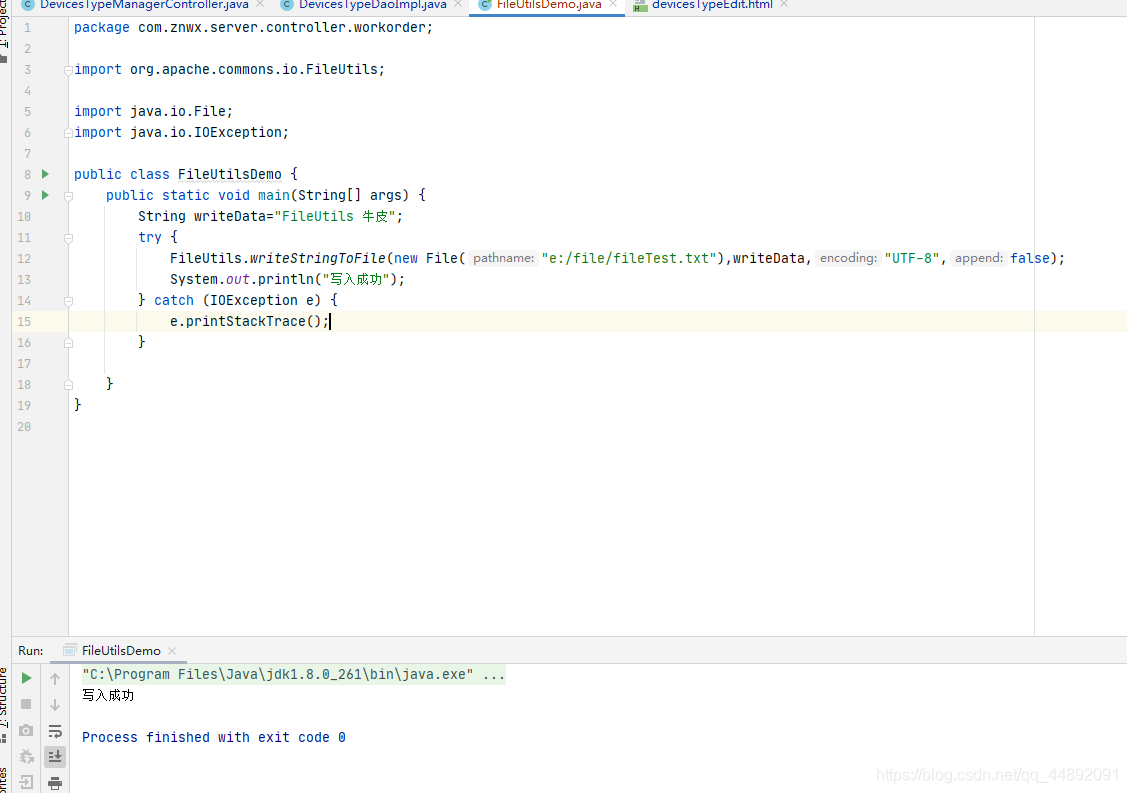Viewport: 1127px width, 793px height.
Task: Close the DevicesTypeManagerController.java tab
Action: (x=260, y=4)
